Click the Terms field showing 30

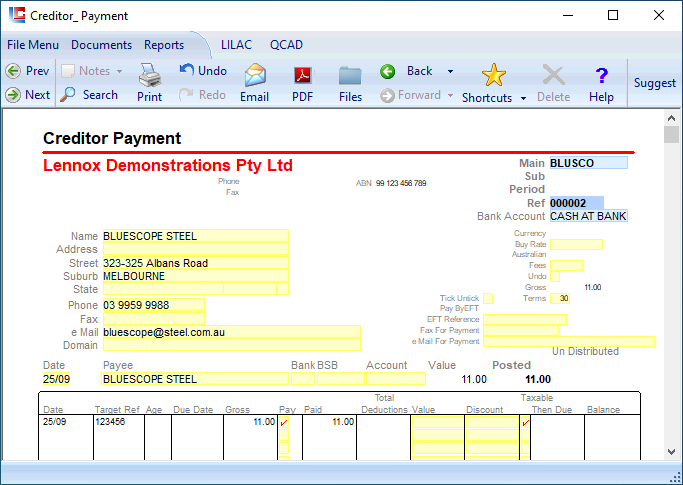point(560,298)
